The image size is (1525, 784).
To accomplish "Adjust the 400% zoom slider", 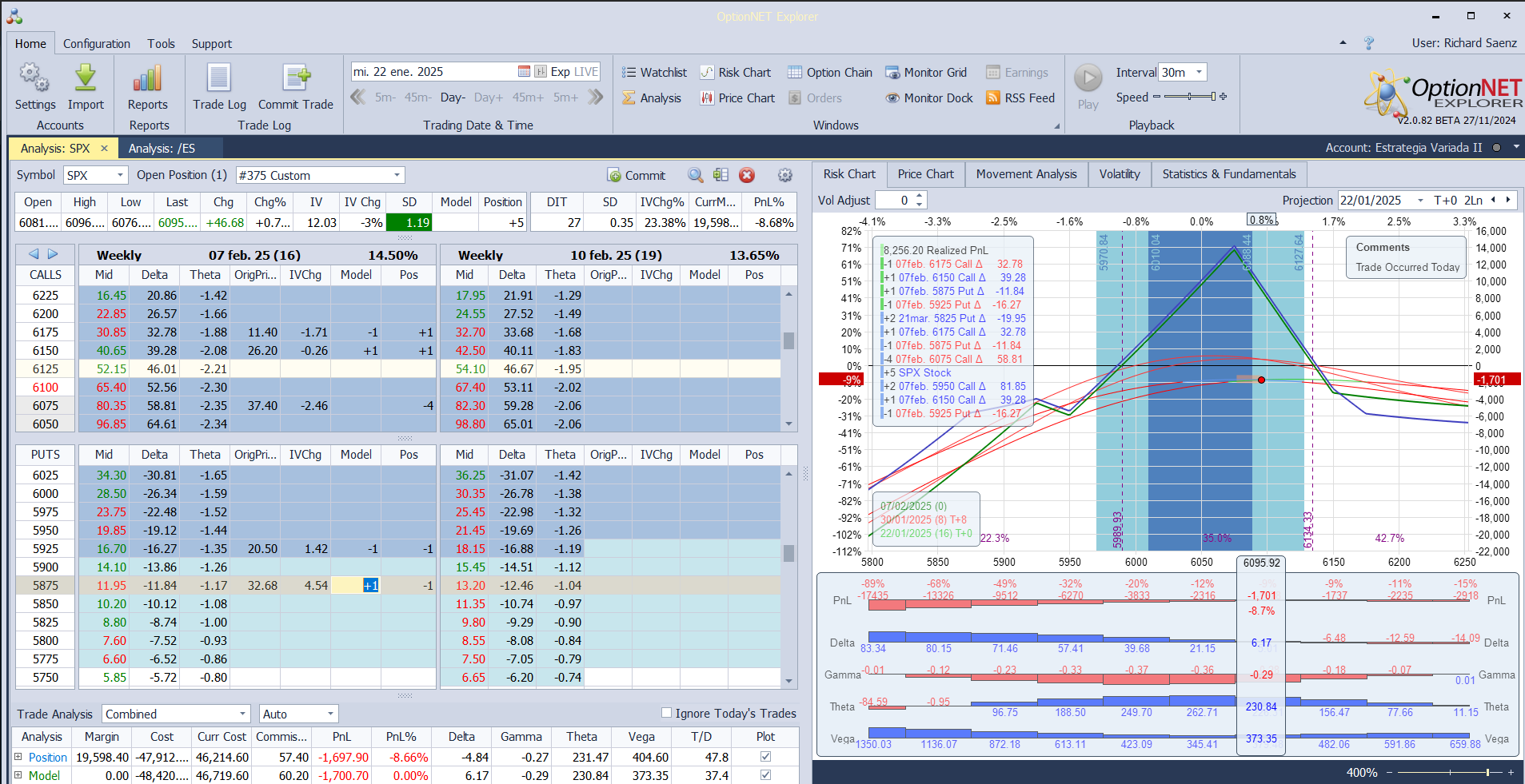I will pos(1450,772).
